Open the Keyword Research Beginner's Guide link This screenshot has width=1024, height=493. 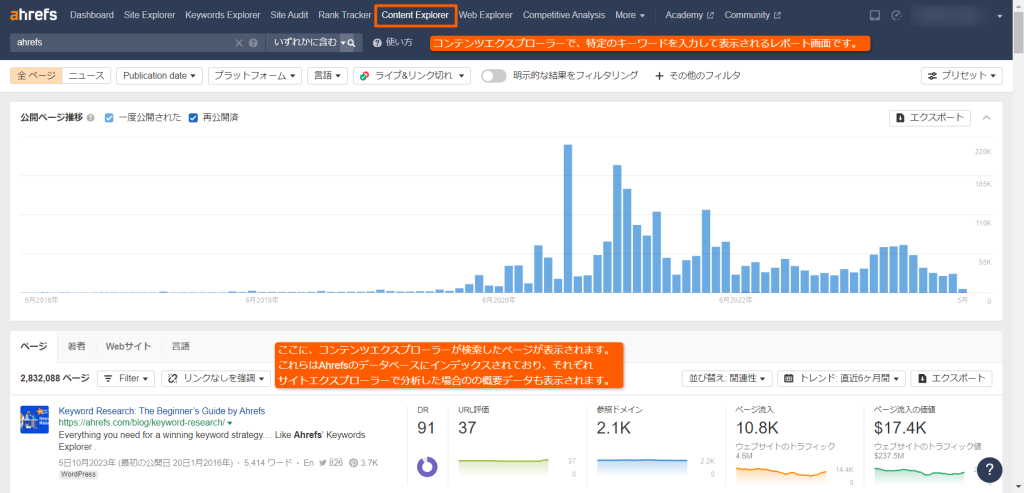click(x=161, y=411)
